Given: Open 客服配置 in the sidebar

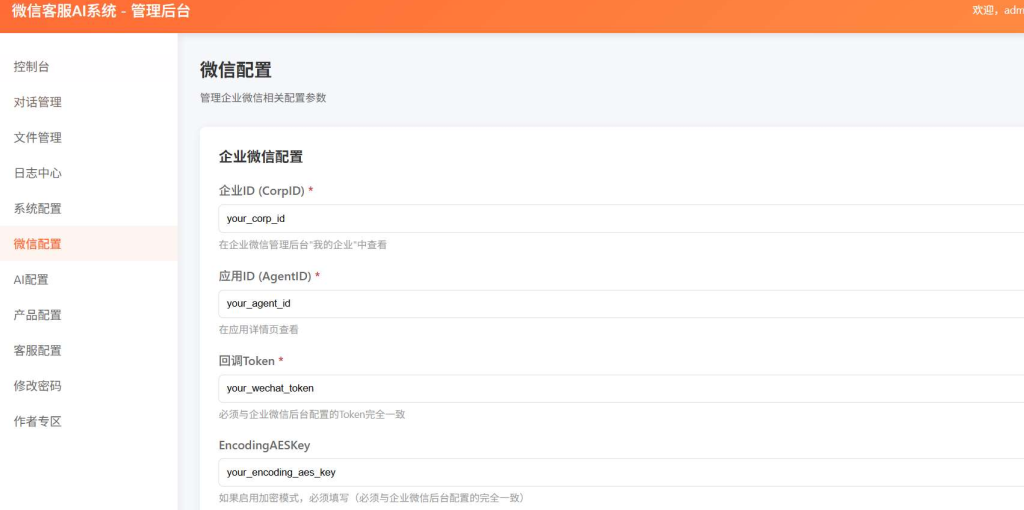Looking at the screenshot, I should [88, 351].
